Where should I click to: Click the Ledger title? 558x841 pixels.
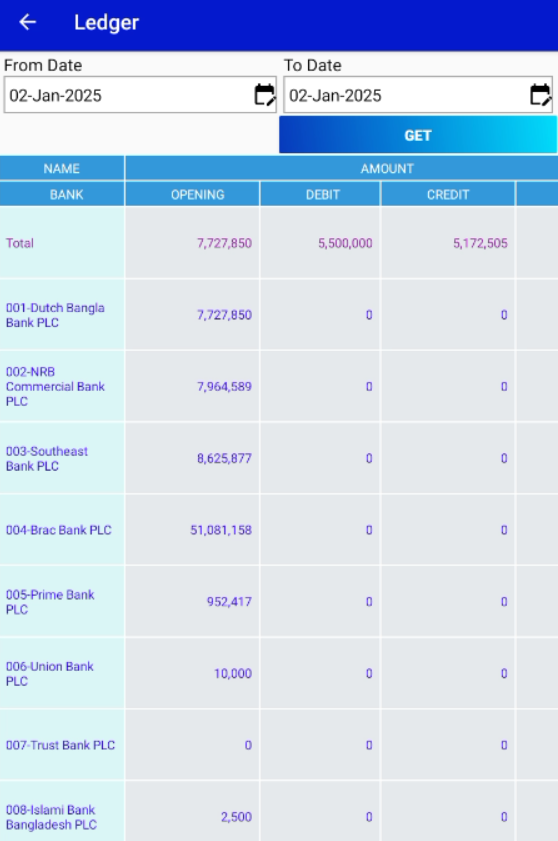pos(106,23)
